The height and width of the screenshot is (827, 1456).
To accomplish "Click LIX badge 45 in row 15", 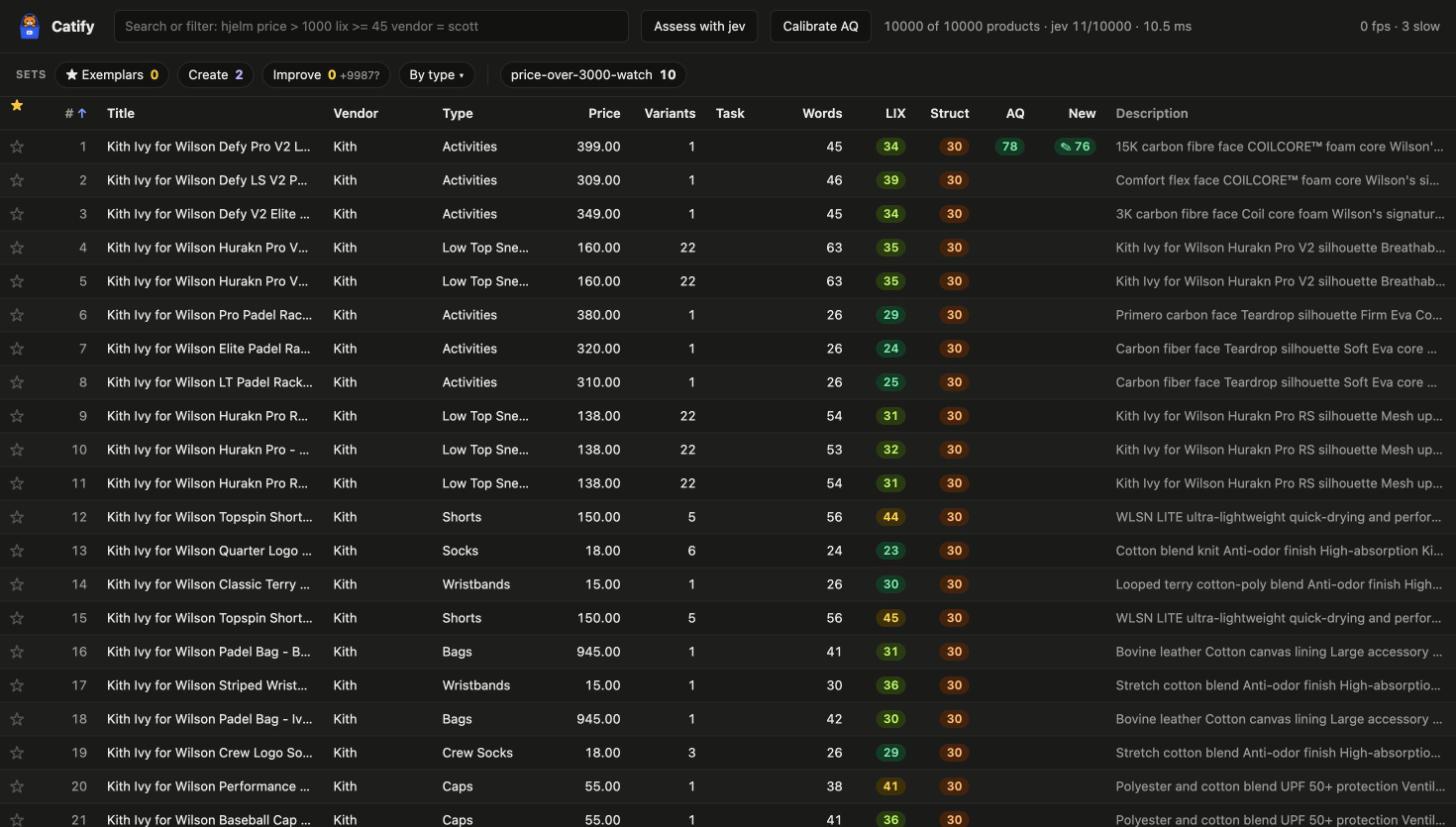I will [891, 618].
